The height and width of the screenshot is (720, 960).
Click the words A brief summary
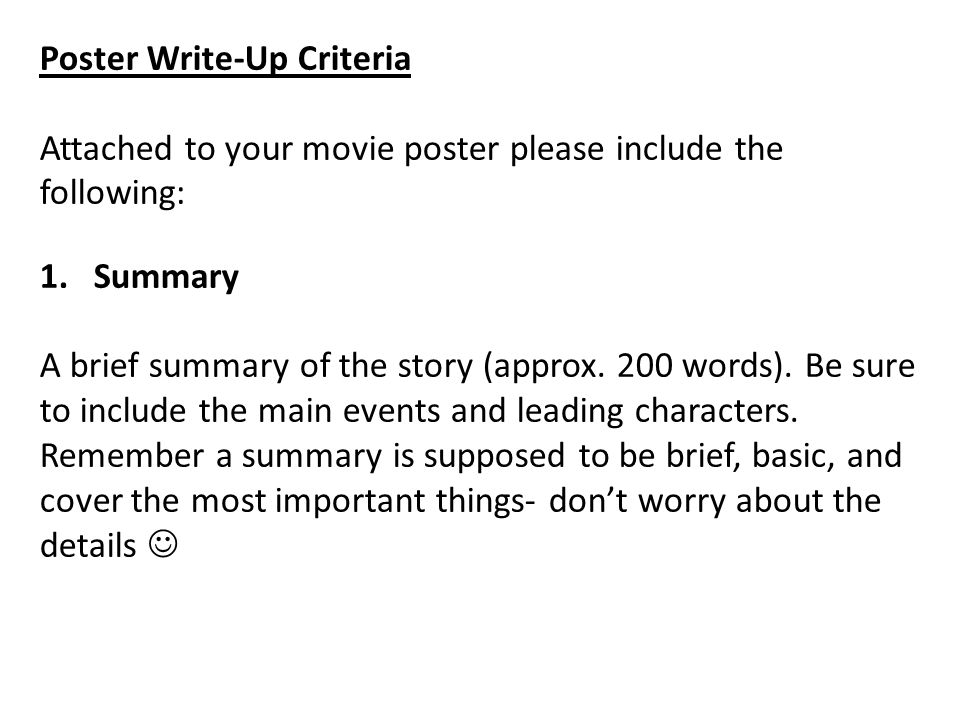click(x=164, y=367)
